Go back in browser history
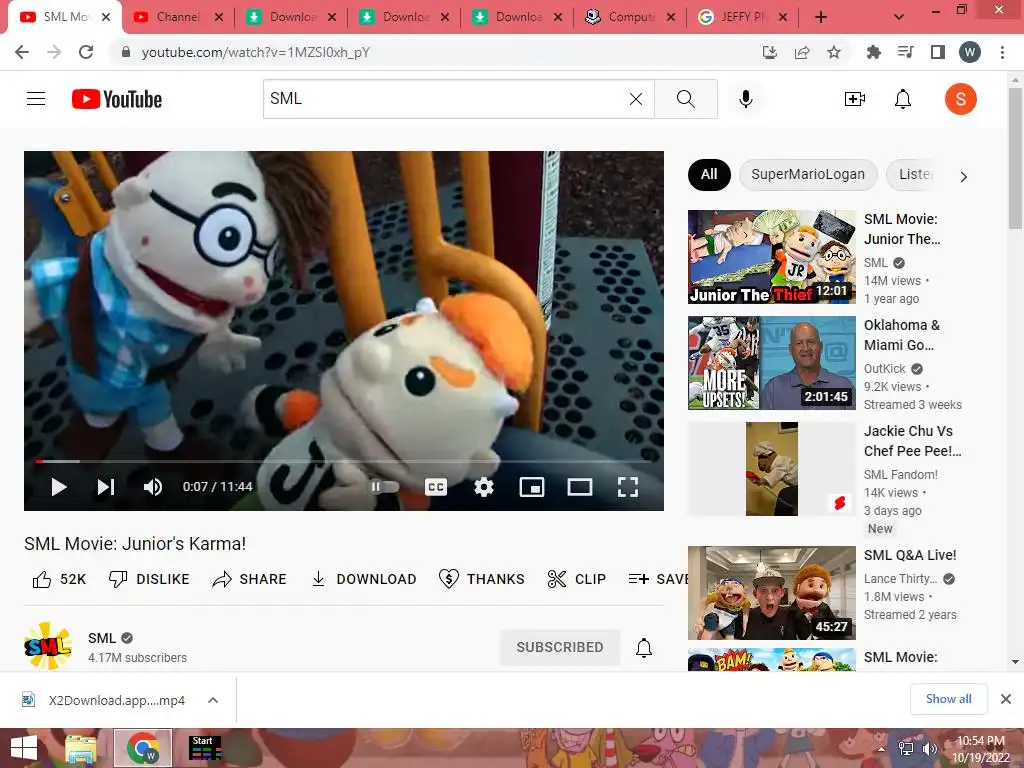 pos(22,52)
